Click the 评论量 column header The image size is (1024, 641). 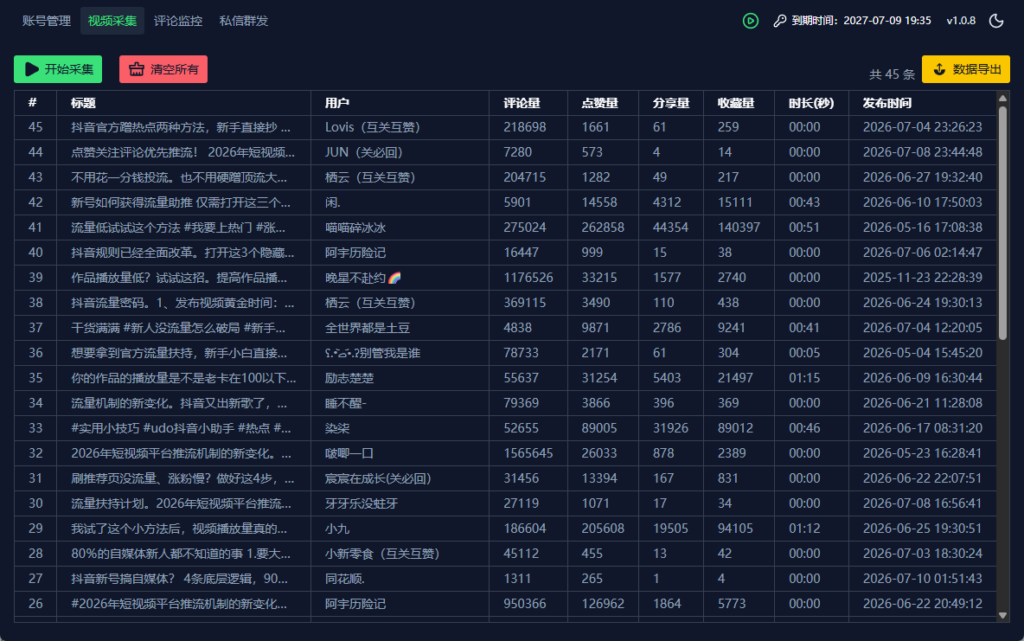(x=521, y=103)
